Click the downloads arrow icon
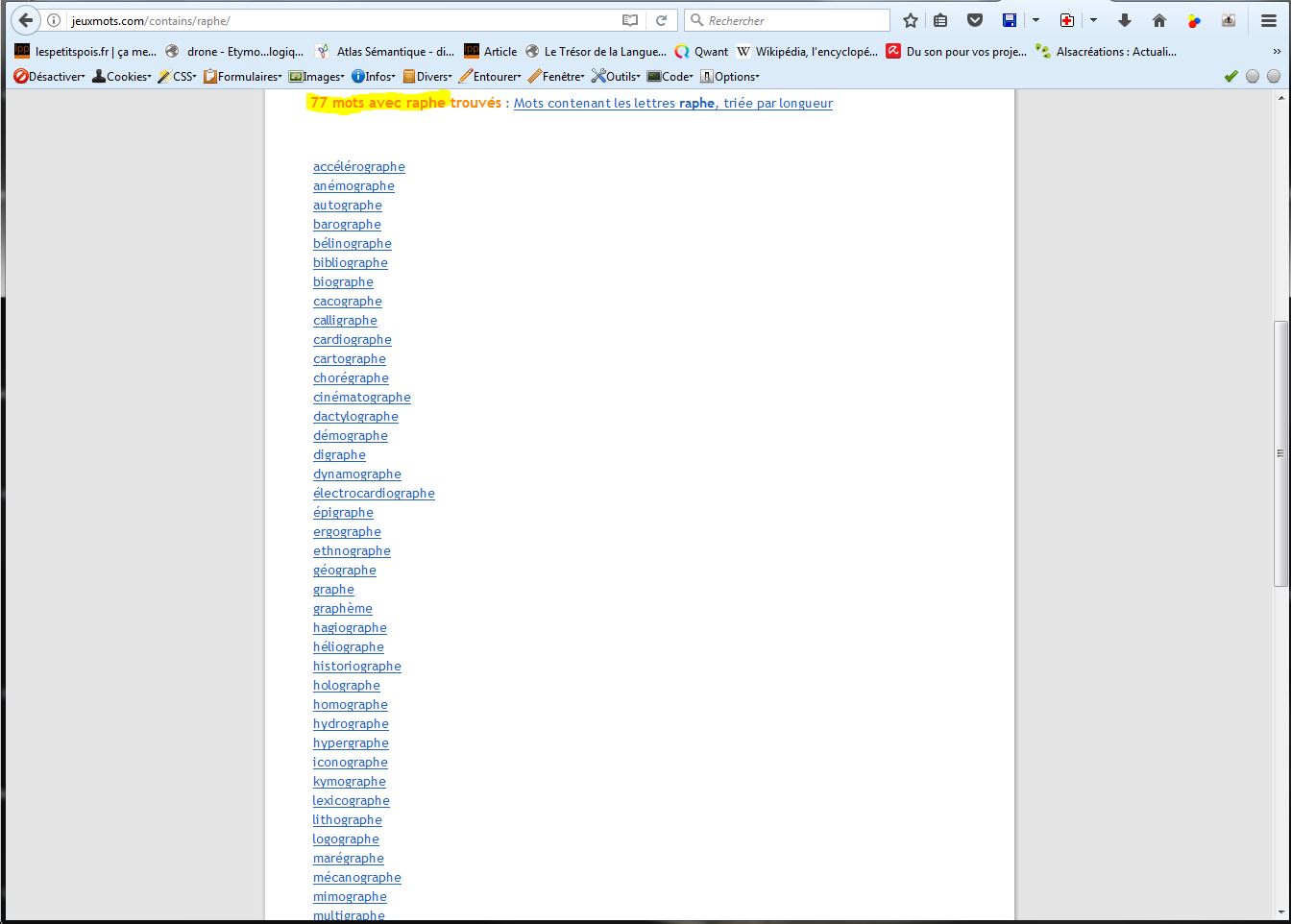Screen dimensions: 1291x924 point(1125,20)
